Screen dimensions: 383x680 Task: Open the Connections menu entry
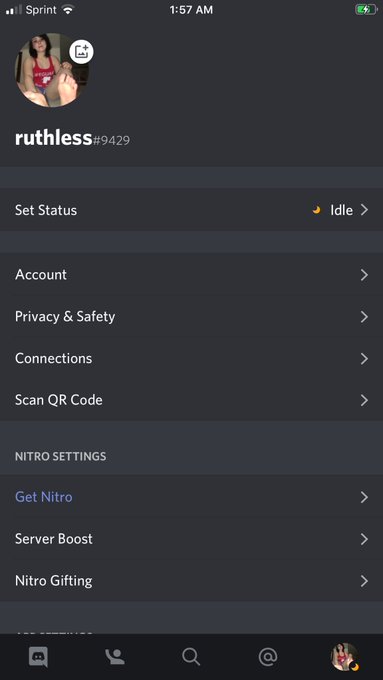(191, 358)
